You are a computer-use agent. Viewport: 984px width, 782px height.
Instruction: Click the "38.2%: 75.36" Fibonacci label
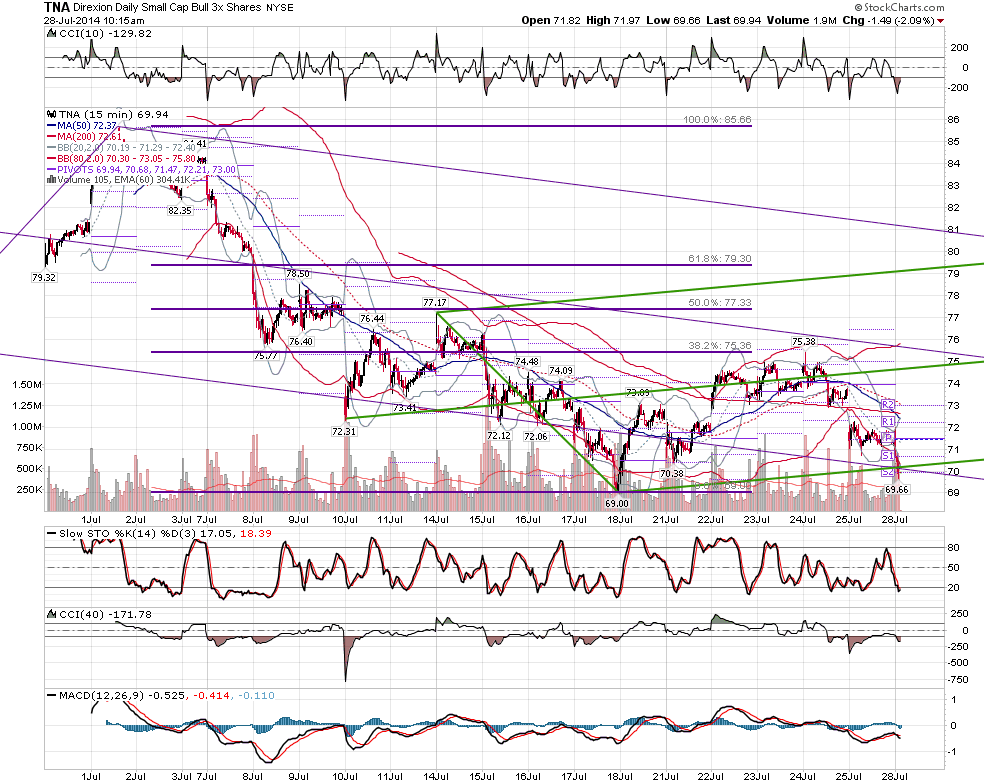tap(719, 346)
